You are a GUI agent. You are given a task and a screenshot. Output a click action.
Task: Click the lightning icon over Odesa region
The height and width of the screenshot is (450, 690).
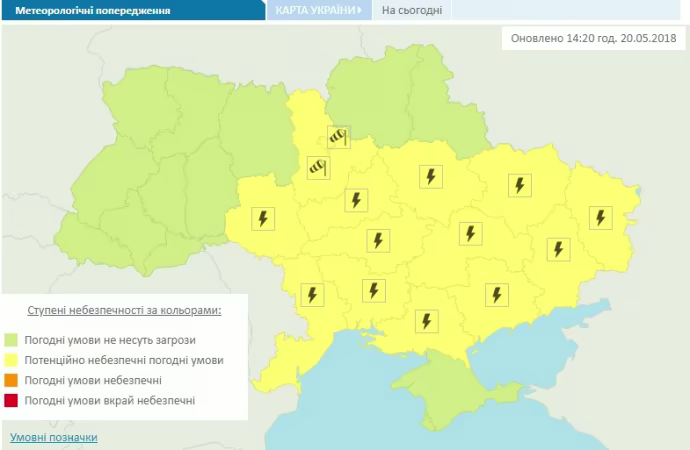pyautogui.click(x=311, y=294)
